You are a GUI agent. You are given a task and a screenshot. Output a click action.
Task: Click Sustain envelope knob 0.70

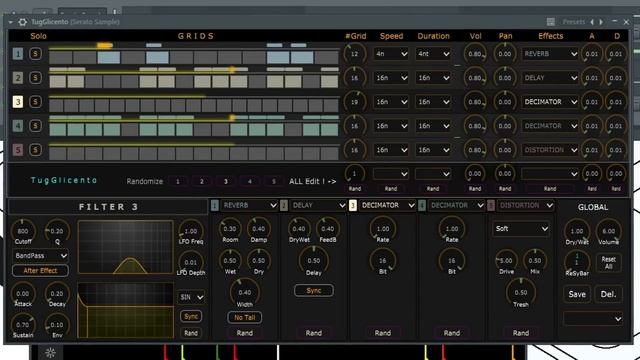(23, 324)
